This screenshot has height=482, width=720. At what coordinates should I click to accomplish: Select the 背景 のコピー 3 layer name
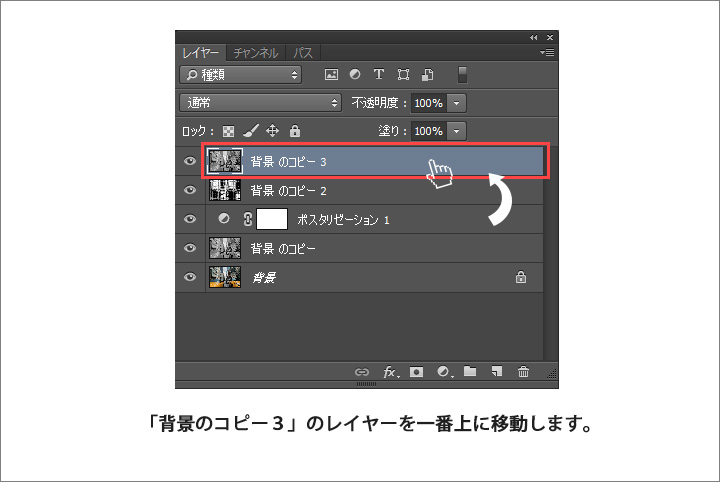(288, 162)
